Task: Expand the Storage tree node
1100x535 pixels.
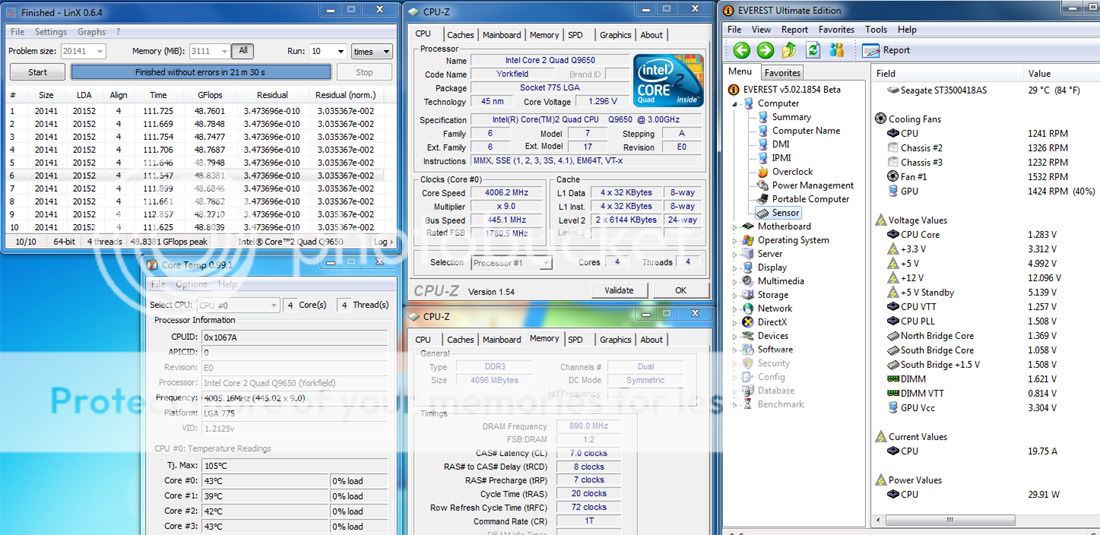Action: click(735, 295)
